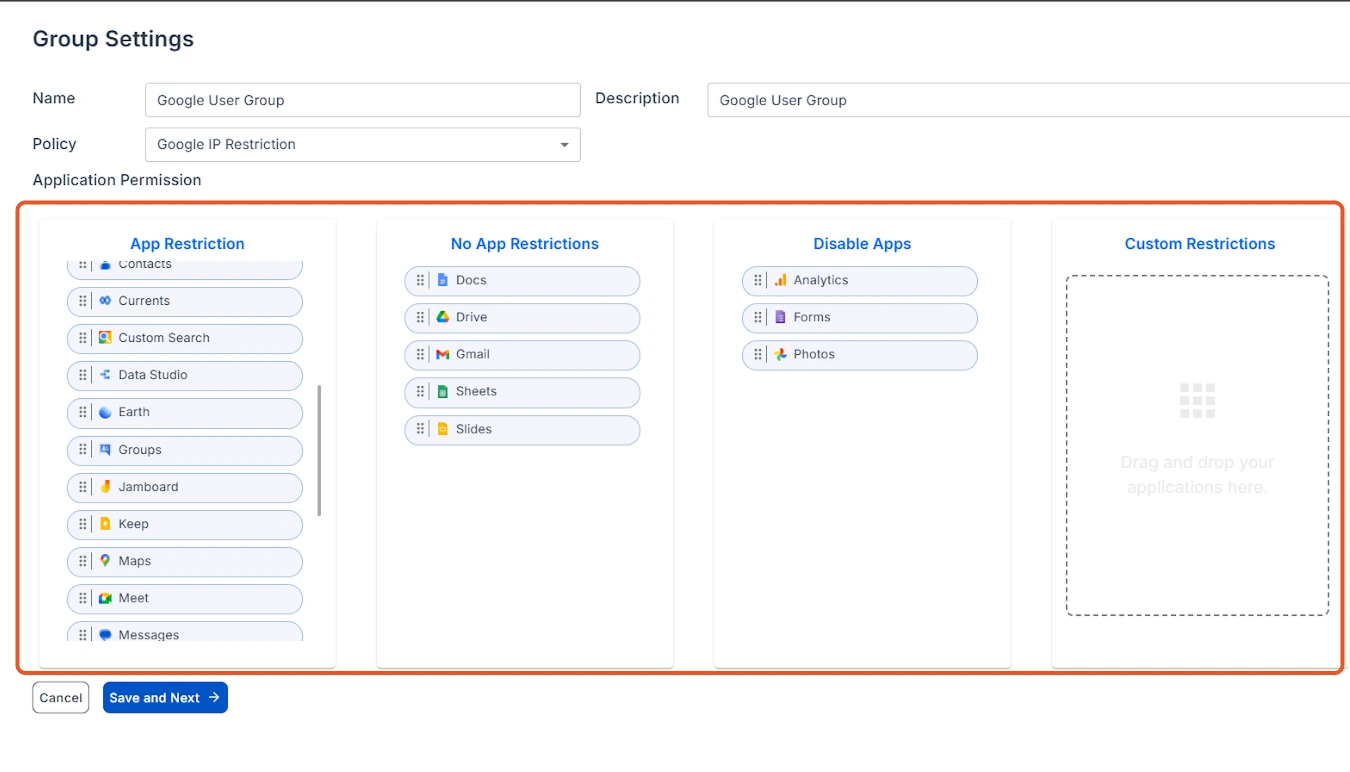
Task: Select the Sheets label text
Action: tap(476, 391)
